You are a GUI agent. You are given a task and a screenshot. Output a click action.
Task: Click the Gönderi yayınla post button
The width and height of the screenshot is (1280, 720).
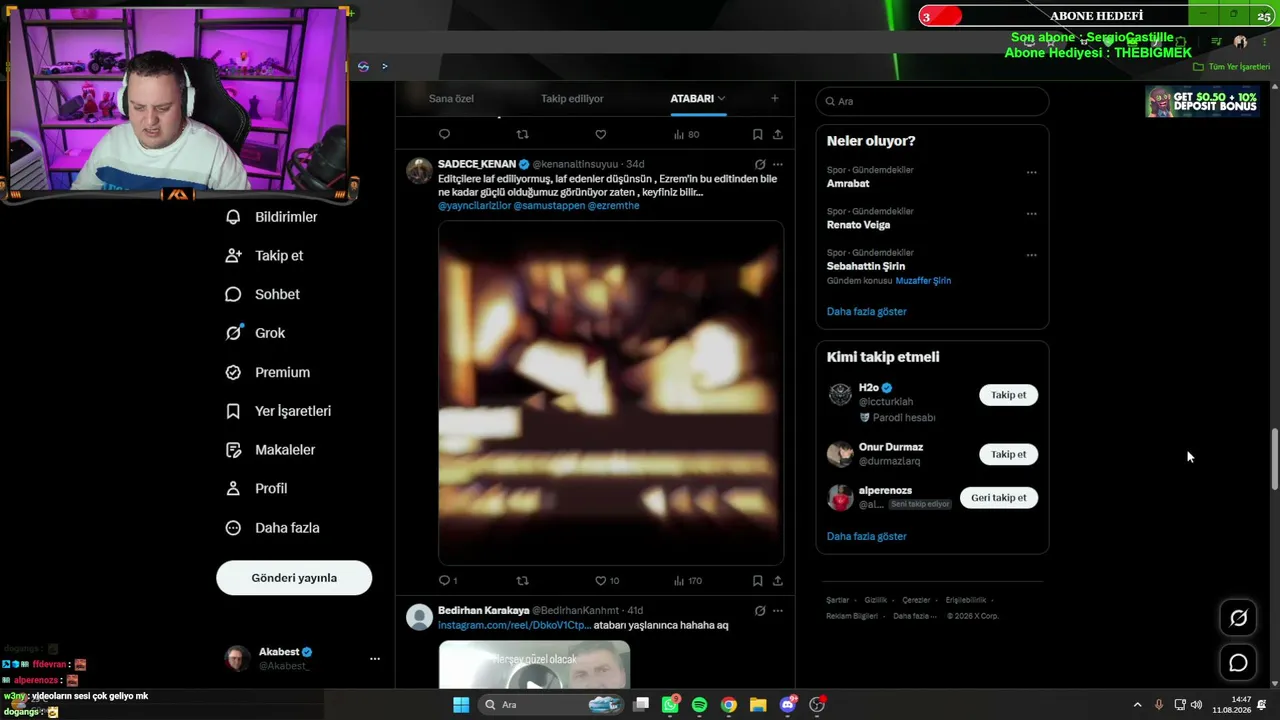pos(294,578)
